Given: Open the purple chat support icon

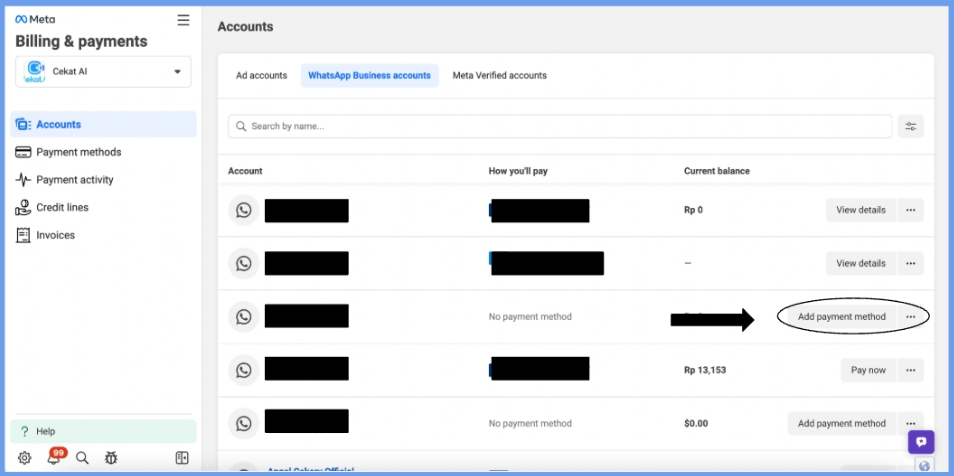Looking at the screenshot, I should pyautogui.click(x=920, y=442).
